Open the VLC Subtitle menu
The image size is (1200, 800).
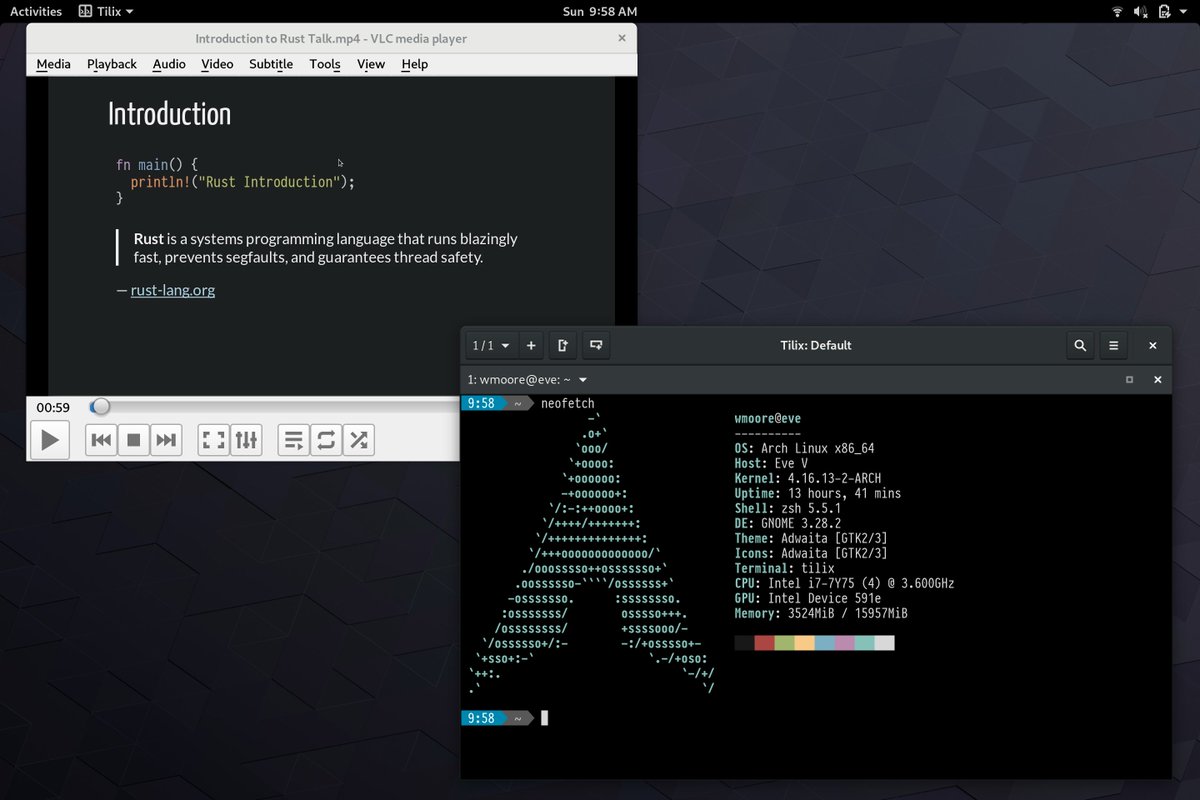(x=271, y=64)
